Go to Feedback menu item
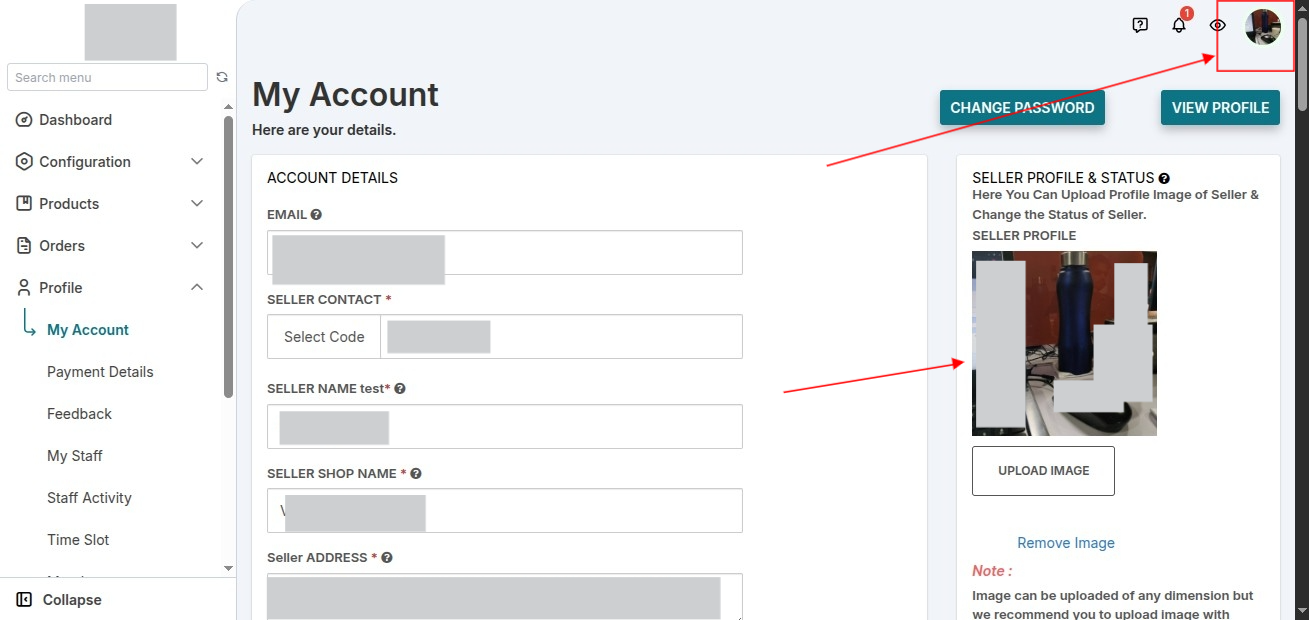The width and height of the screenshot is (1309, 620). click(79, 414)
